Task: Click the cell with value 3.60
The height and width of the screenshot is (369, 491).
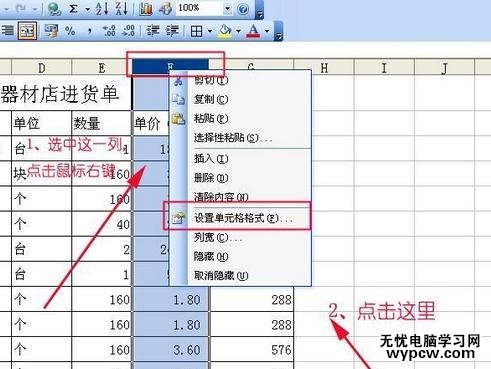Action: click(x=171, y=349)
